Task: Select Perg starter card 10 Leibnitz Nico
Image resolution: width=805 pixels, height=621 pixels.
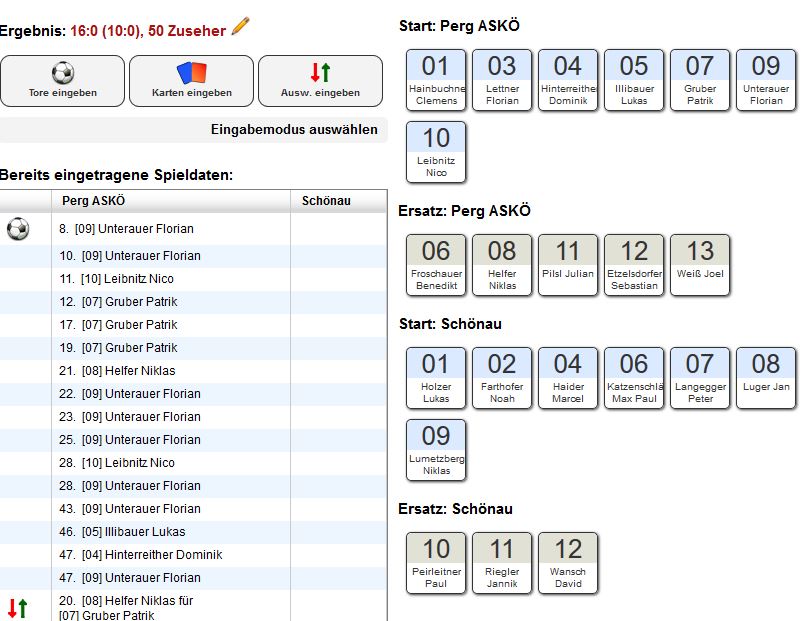Action: (x=436, y=152)
